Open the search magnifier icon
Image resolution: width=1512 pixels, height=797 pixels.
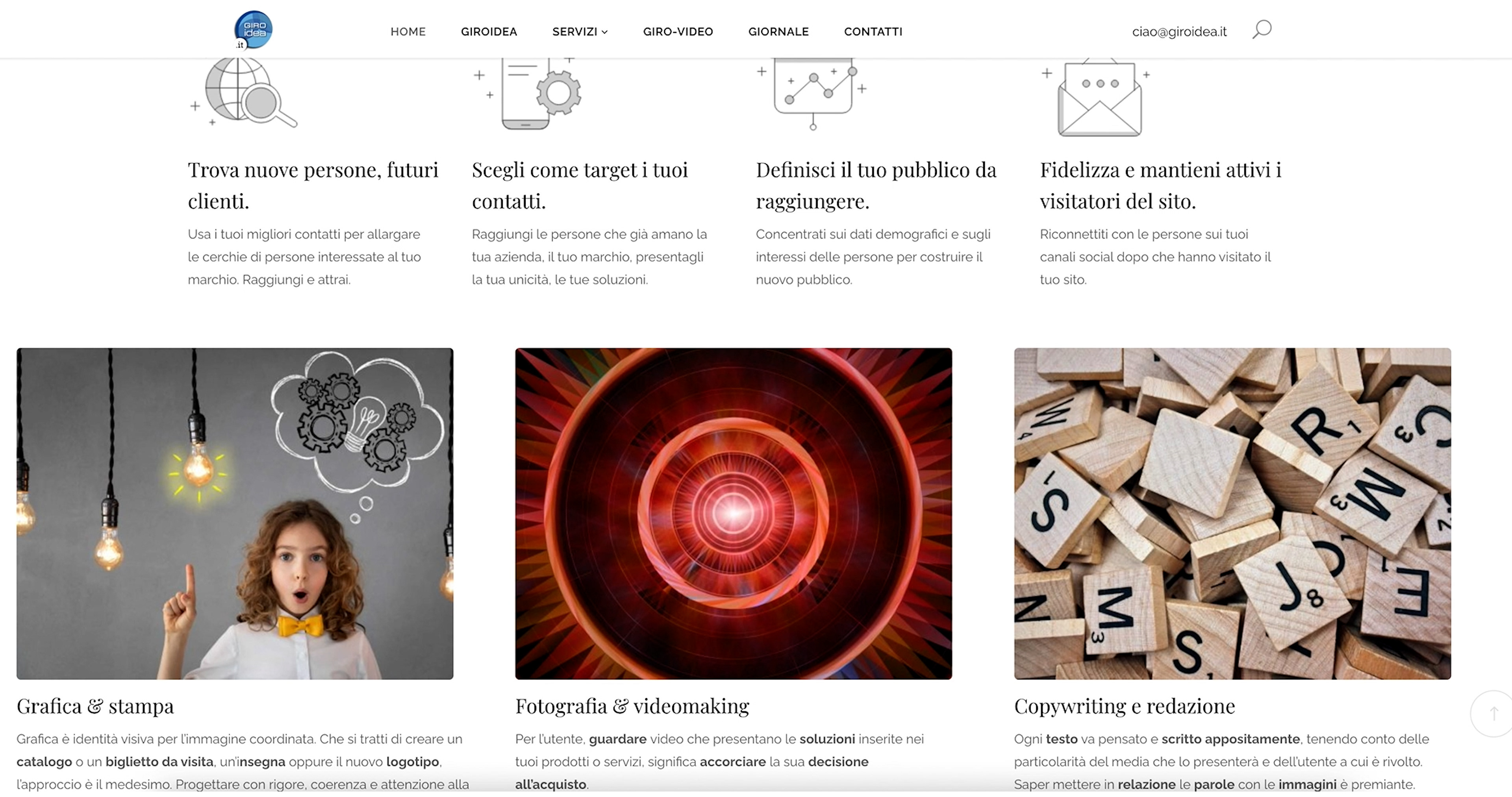tap(1262, 30)
